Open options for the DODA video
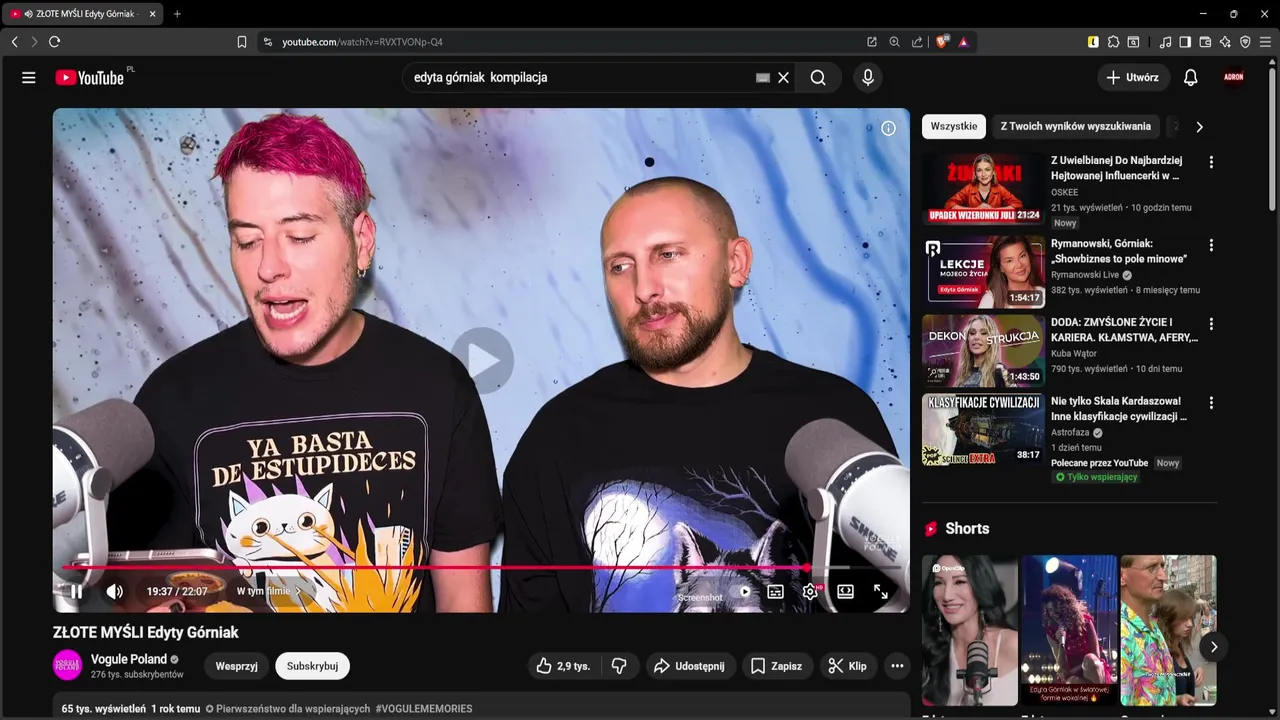 click(1211, 324)
